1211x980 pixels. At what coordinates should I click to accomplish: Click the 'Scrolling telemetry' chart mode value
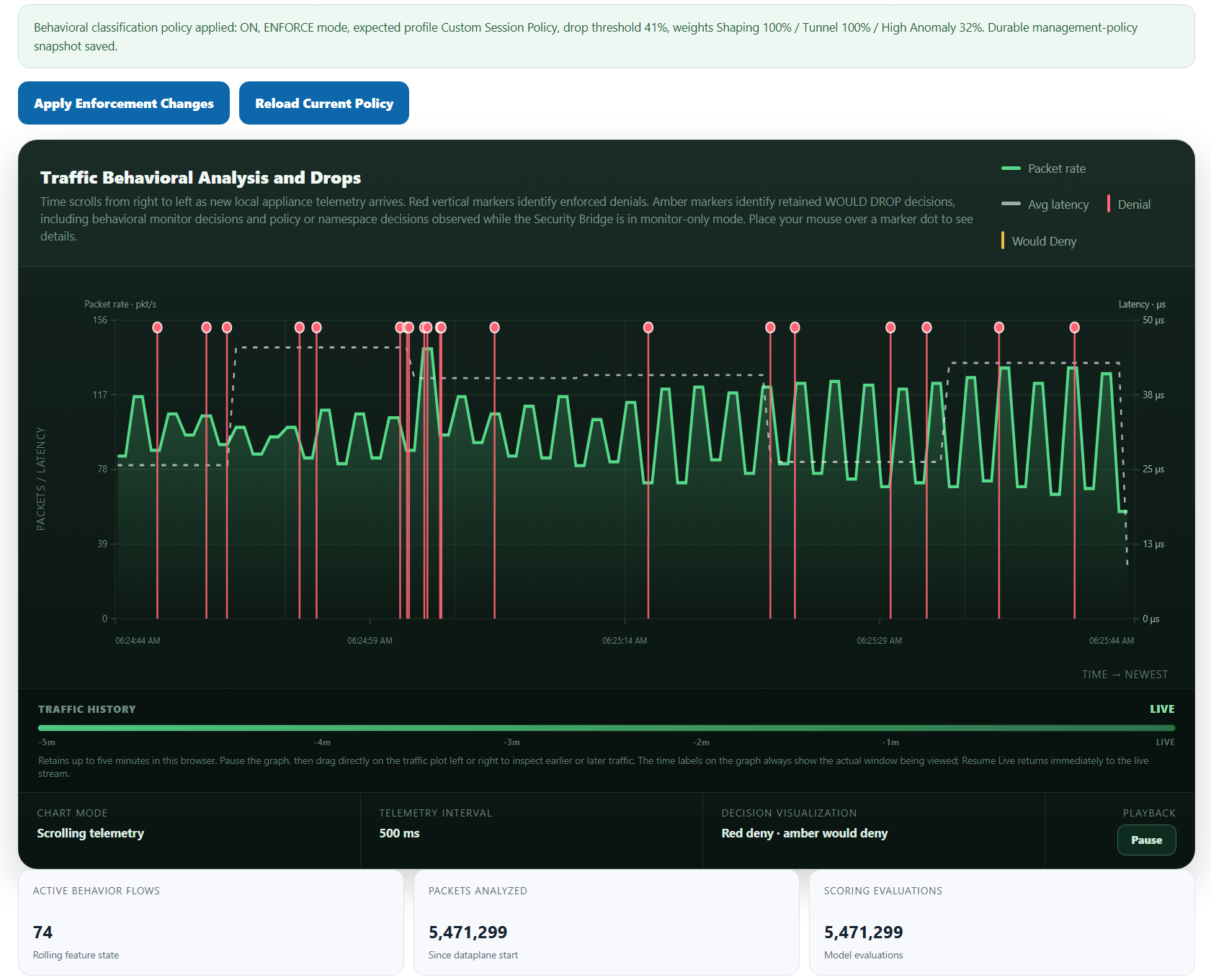[91, 833]
